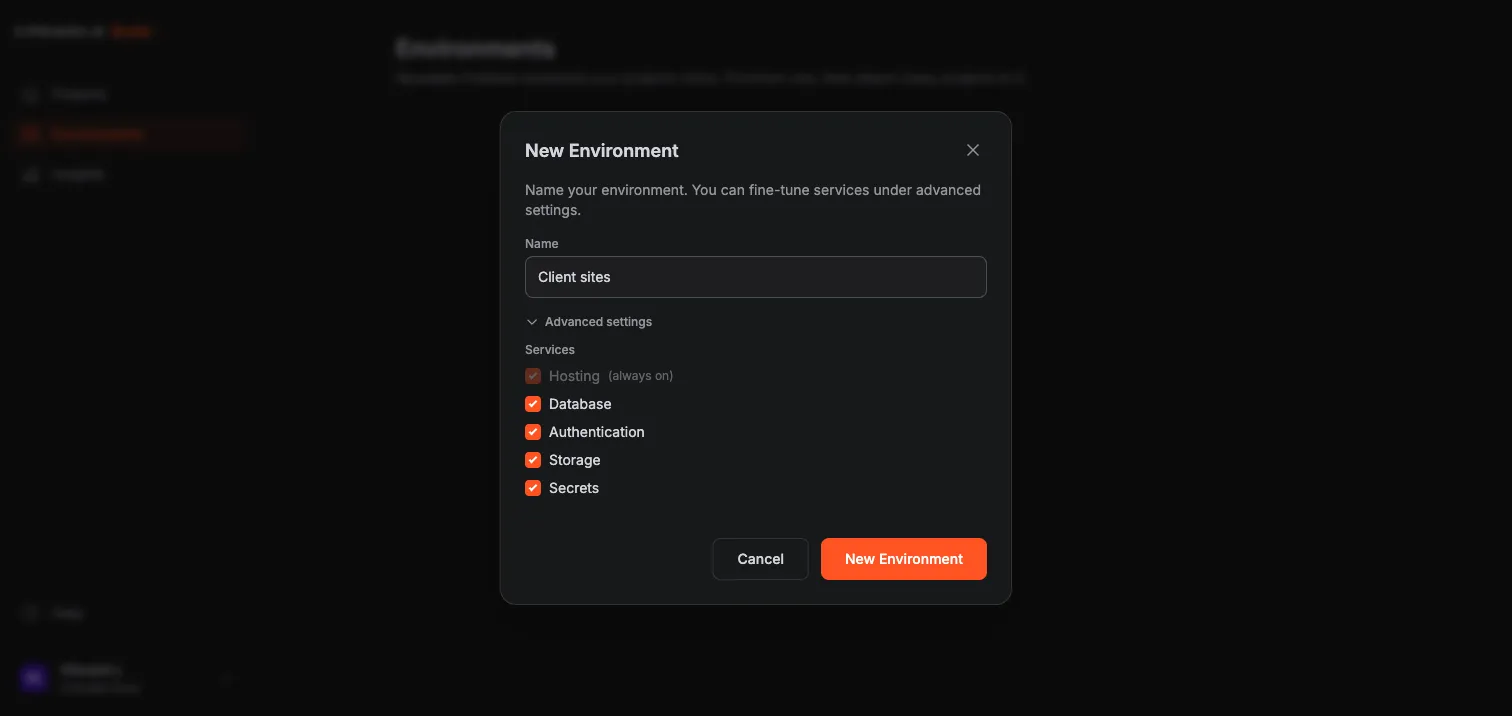This screenshot has width=1512, height=716.
Task: Click the disabled Hosting checkbox
Action: (x=533, y=376)
